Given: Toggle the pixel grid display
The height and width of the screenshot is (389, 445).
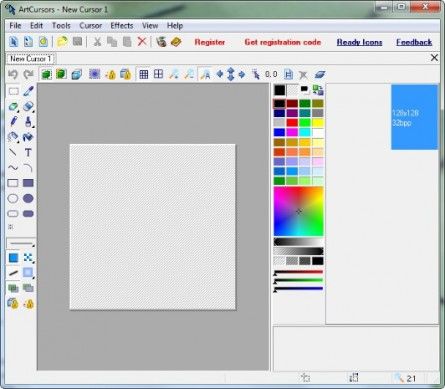Looking at the screenshot, I should point(144,74).
